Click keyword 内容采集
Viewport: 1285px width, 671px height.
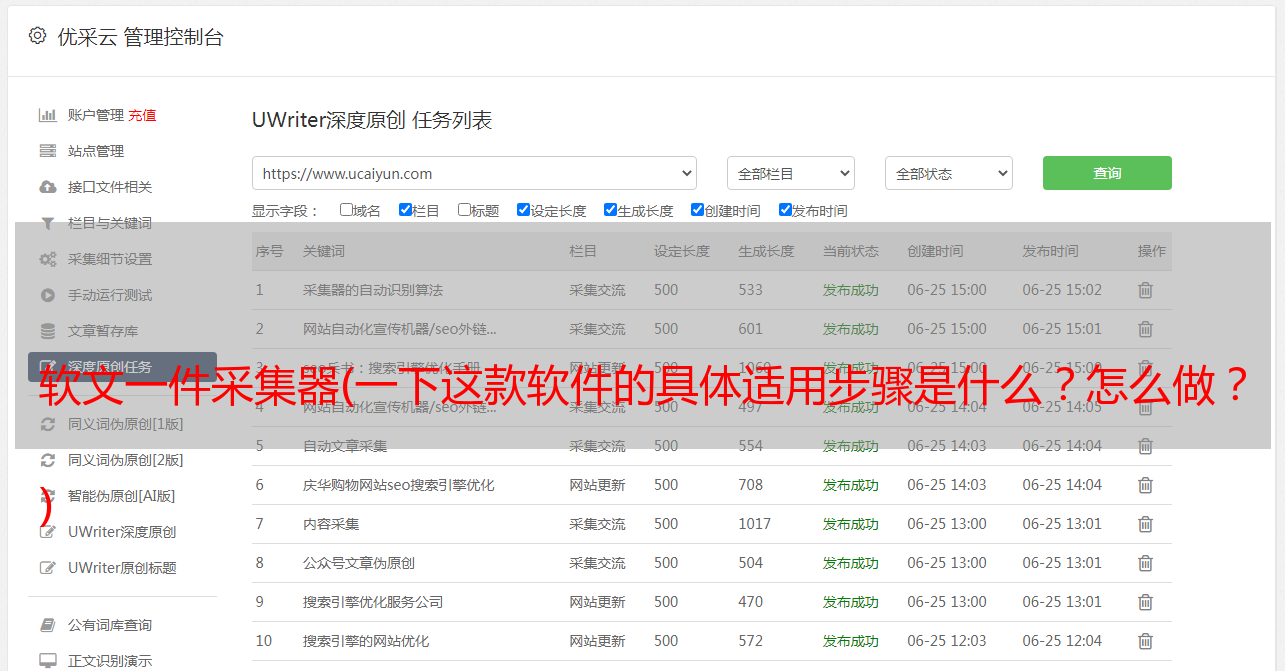coord(331,524)
